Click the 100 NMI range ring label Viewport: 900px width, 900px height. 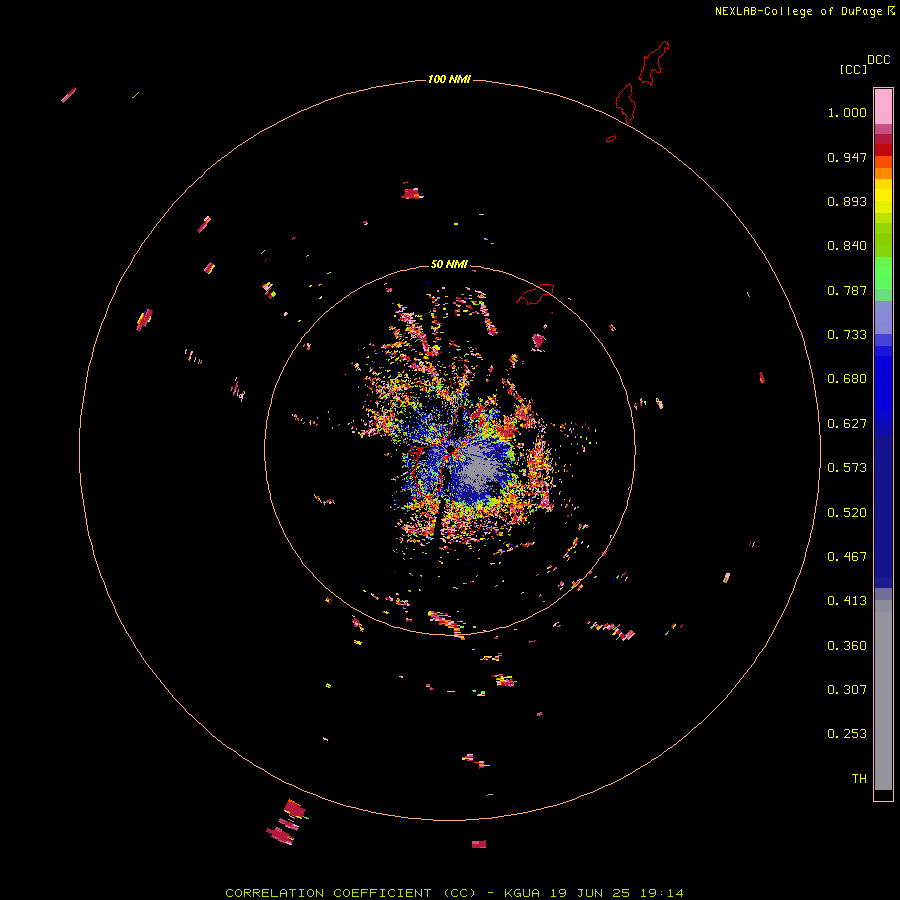click(449, 79)
